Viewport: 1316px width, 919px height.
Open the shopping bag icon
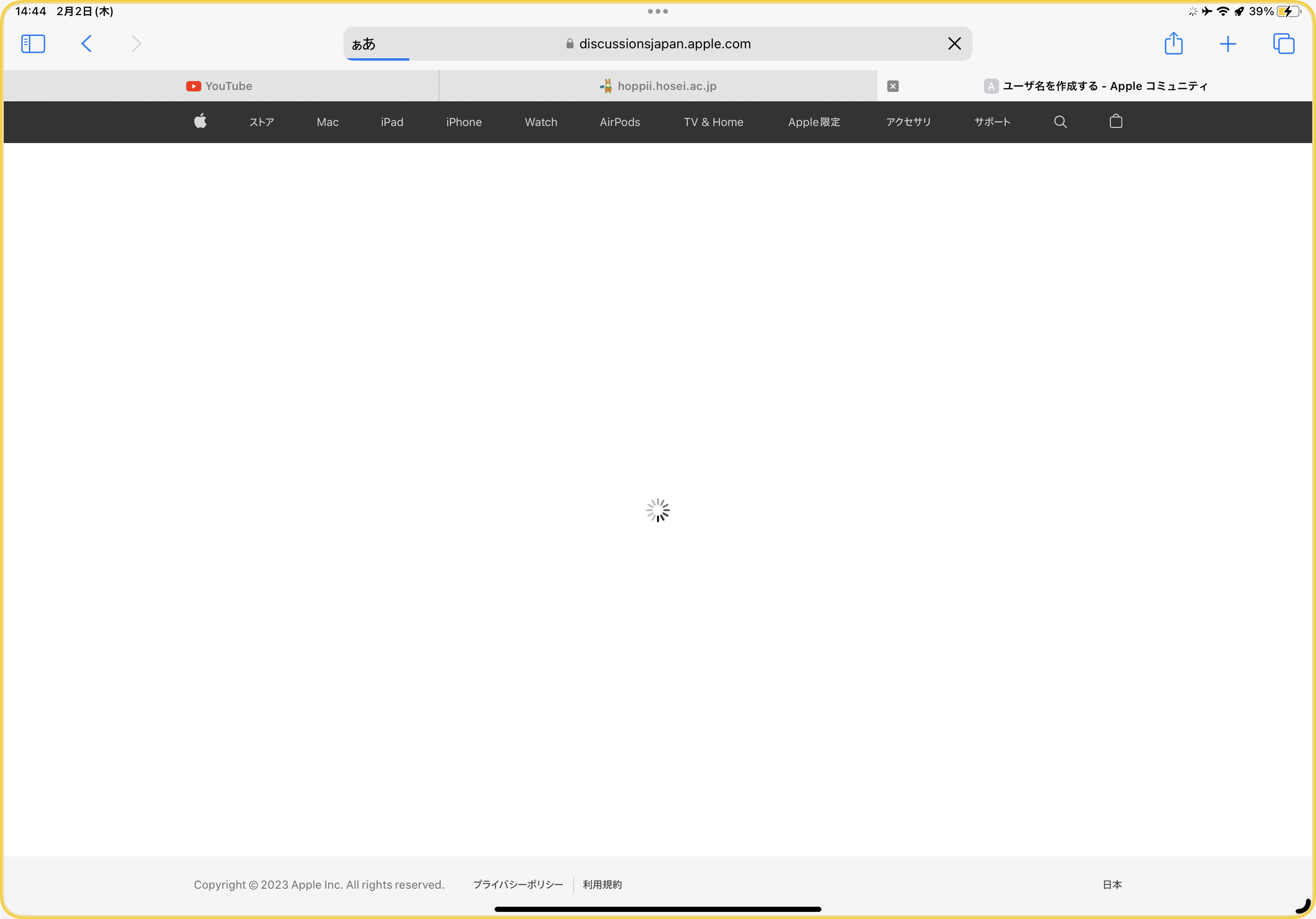pyautogui.click(x=1116, y=122)
